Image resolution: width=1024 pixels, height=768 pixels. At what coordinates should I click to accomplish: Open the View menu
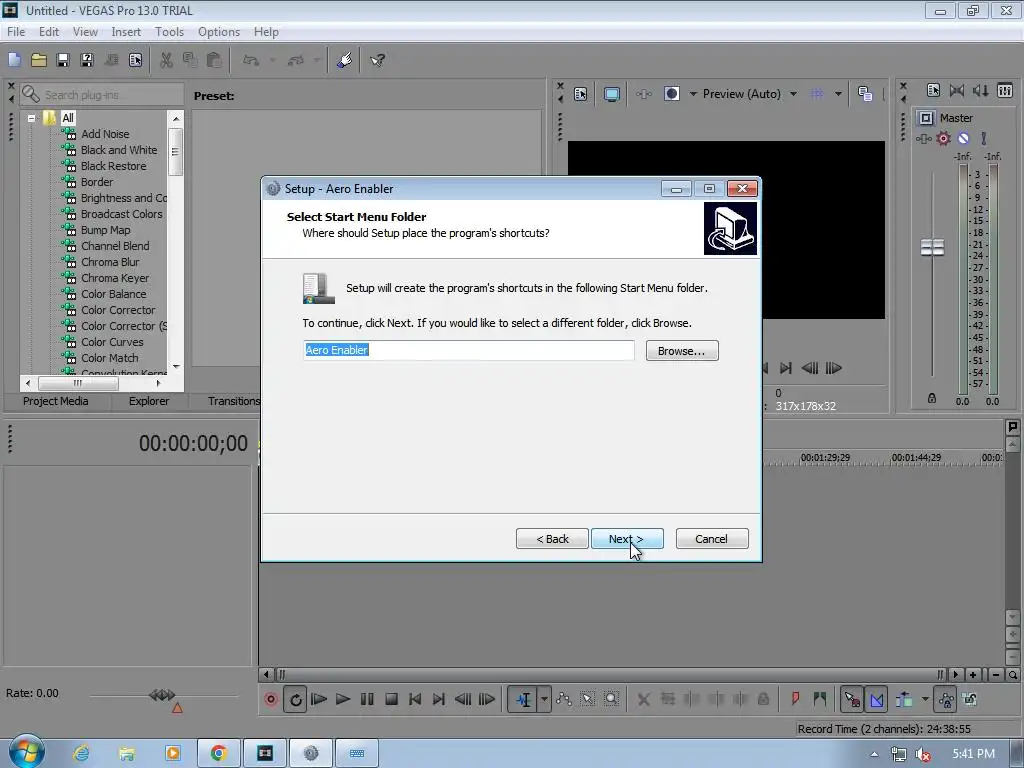pyautogui.click(x=85, y=31)
